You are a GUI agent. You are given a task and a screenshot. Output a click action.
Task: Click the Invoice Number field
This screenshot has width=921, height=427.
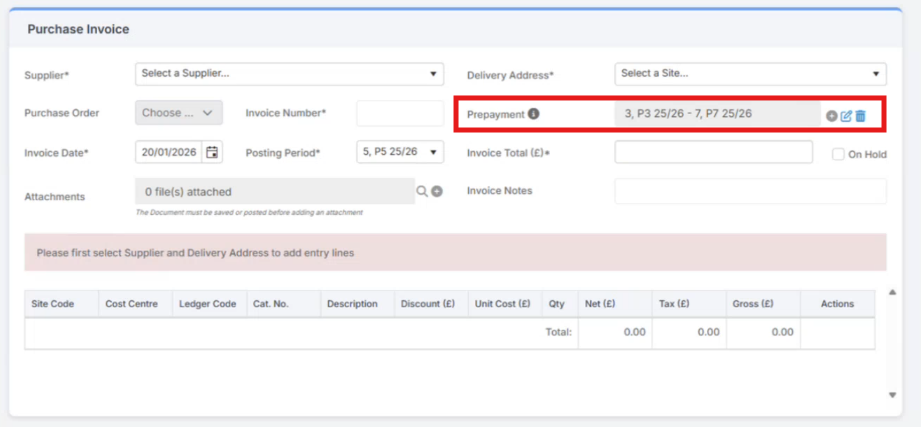(400, 113)
